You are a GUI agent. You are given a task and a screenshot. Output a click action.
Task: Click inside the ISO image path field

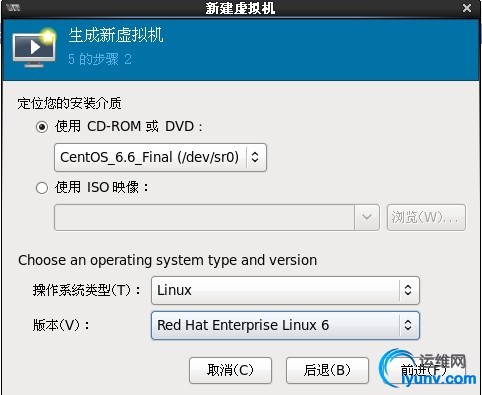point(204,217)
